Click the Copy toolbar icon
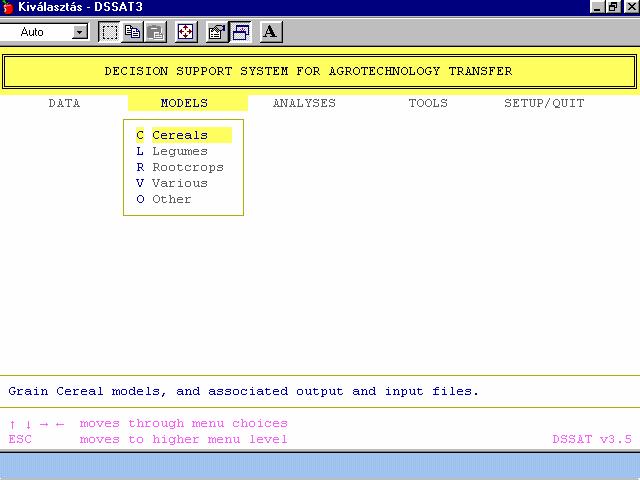 [x=132, y=32]
